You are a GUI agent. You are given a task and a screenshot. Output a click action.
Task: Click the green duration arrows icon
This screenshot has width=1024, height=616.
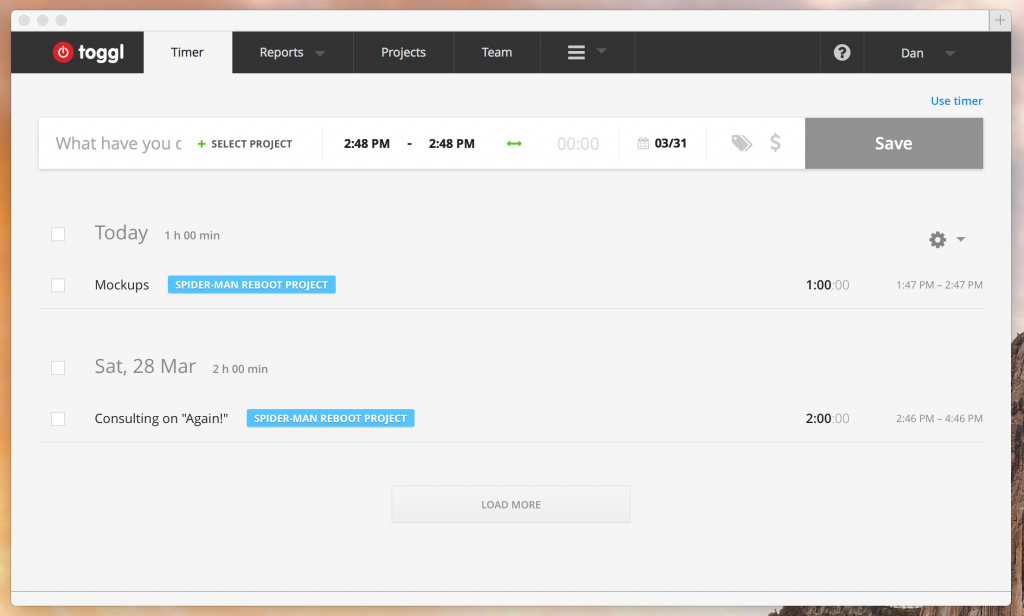[514, 144]
